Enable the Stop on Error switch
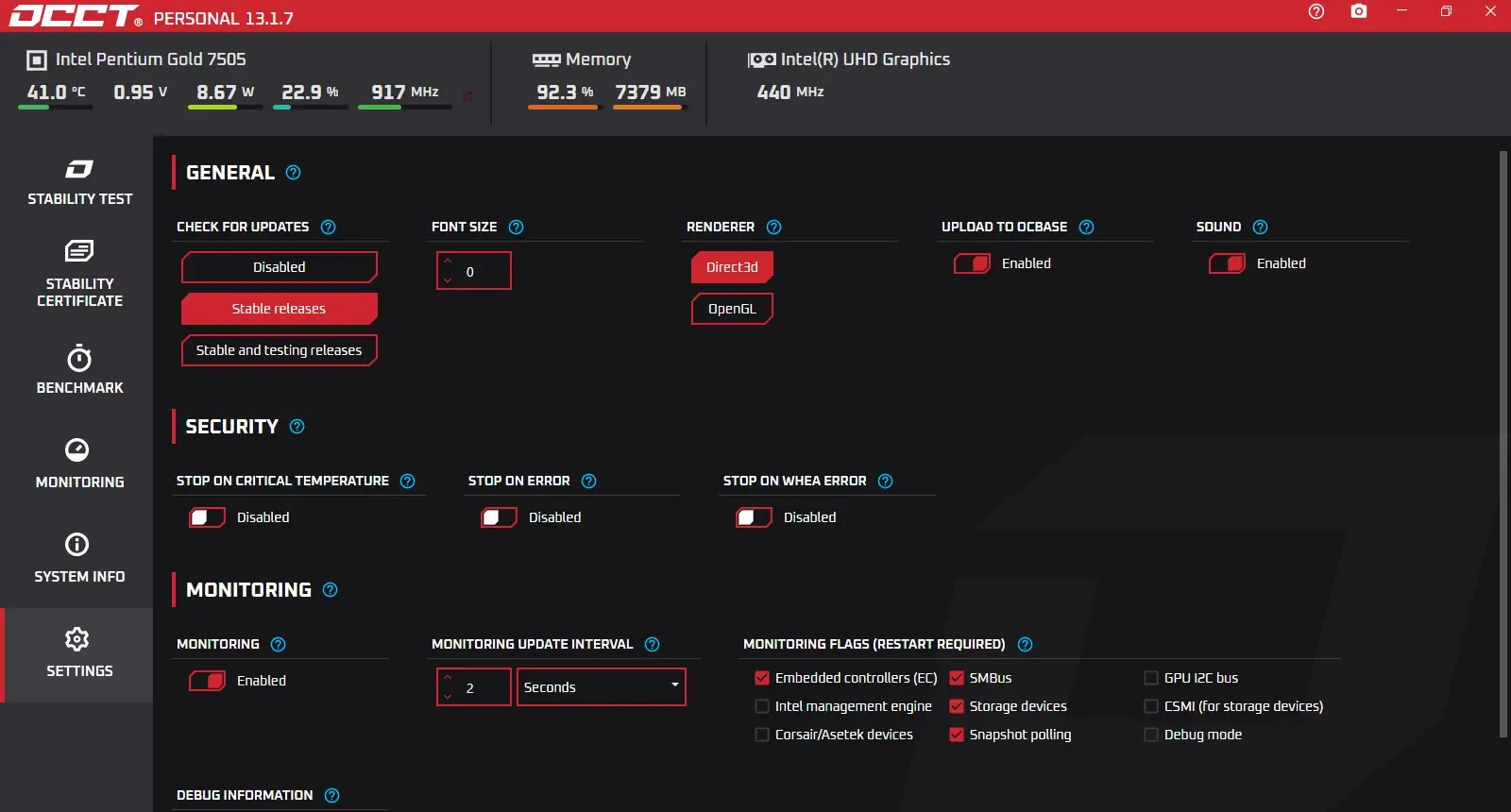Screen dimensions: 1511x812 tap(499, 518)
